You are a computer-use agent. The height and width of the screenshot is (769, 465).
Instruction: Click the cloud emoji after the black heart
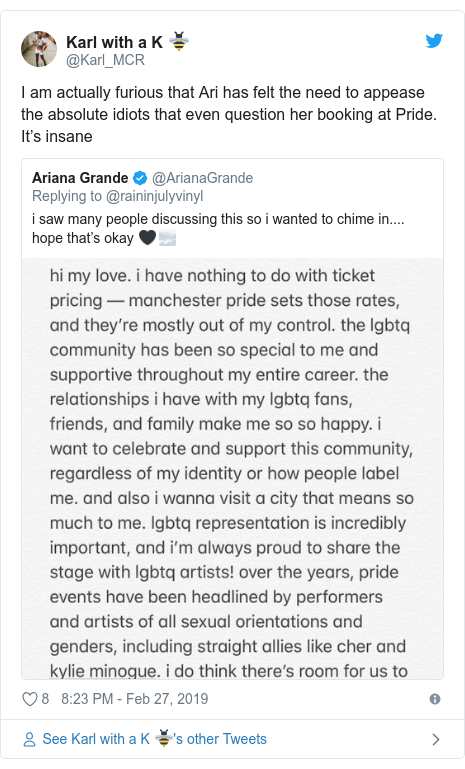167,238
